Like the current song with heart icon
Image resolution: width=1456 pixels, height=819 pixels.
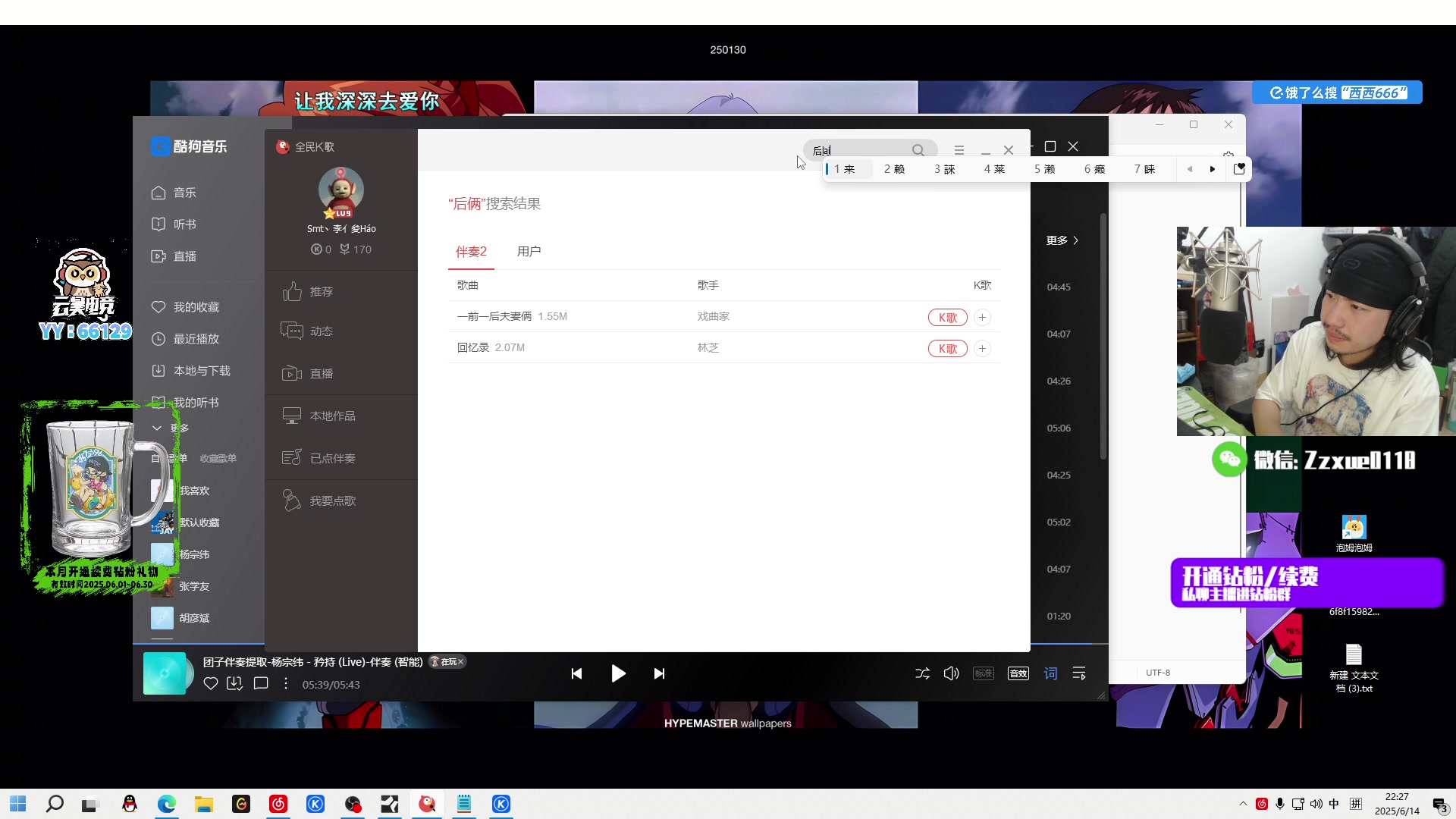pos(211,683)
